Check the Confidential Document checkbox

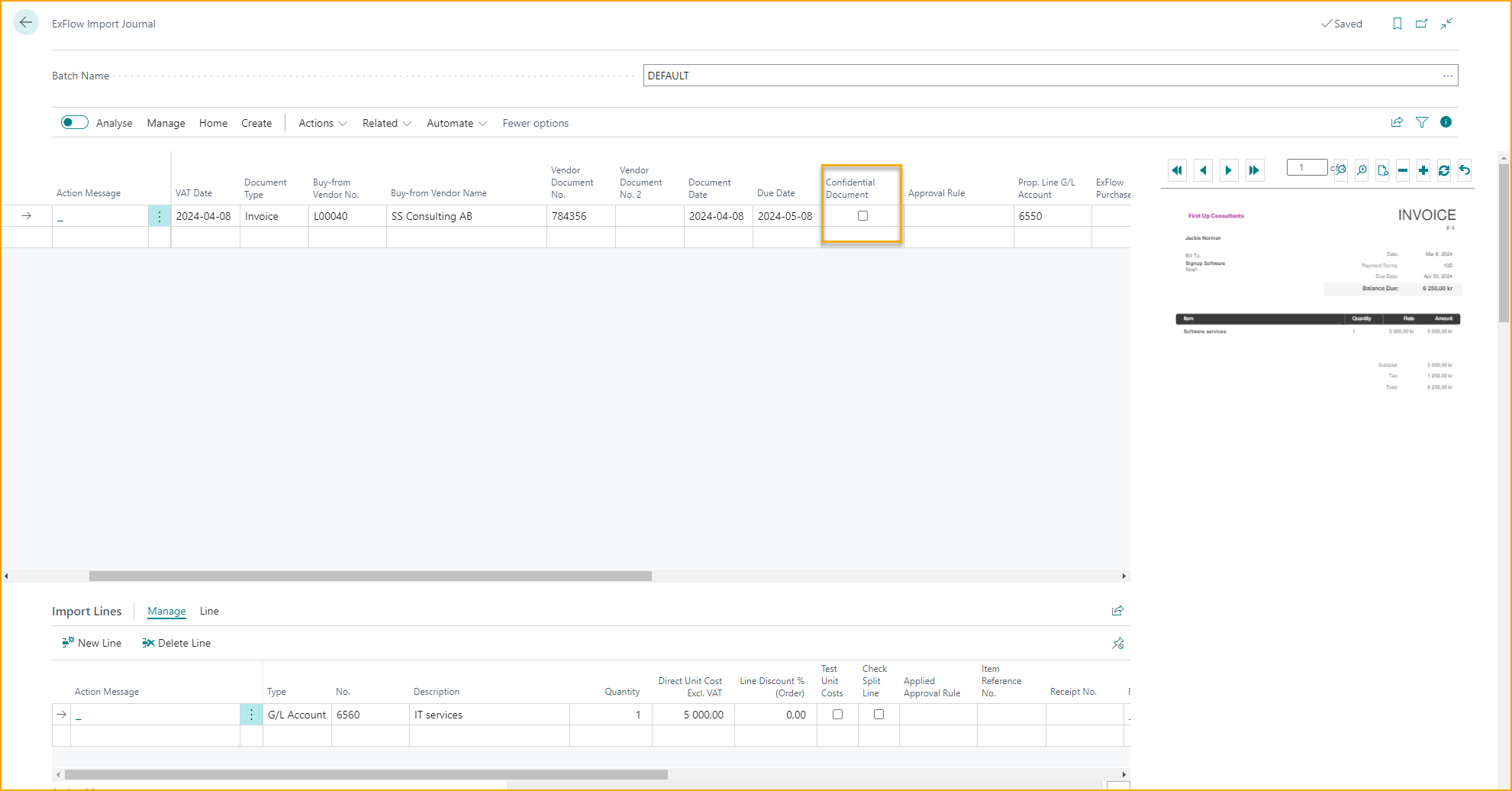click(862, 216)
